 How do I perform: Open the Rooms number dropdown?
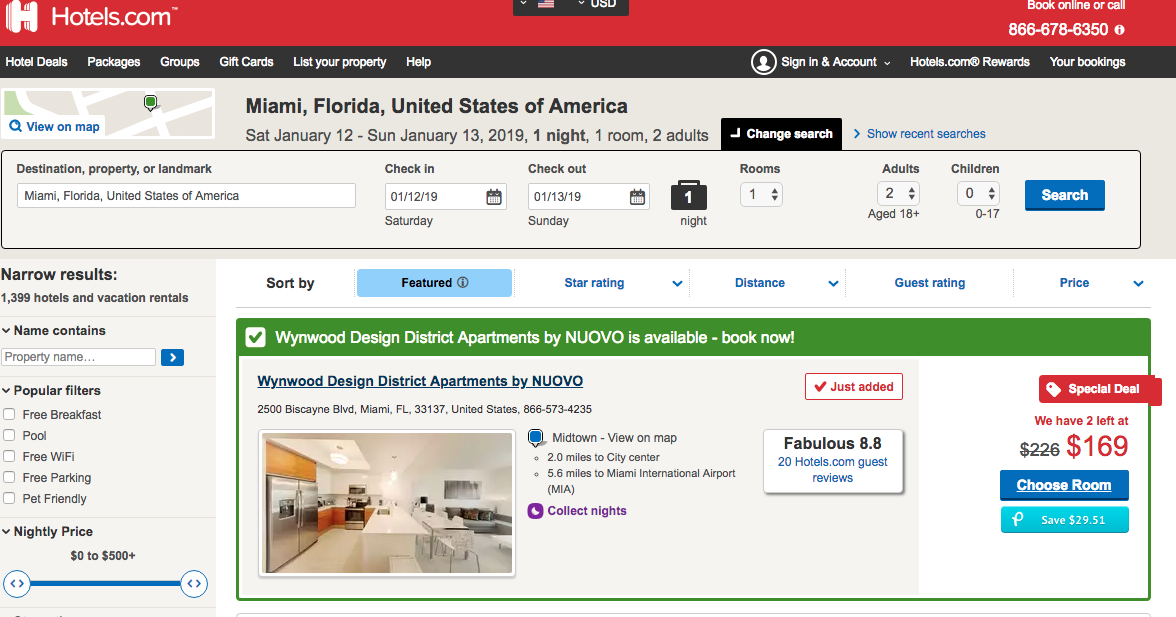coord(761,195)
